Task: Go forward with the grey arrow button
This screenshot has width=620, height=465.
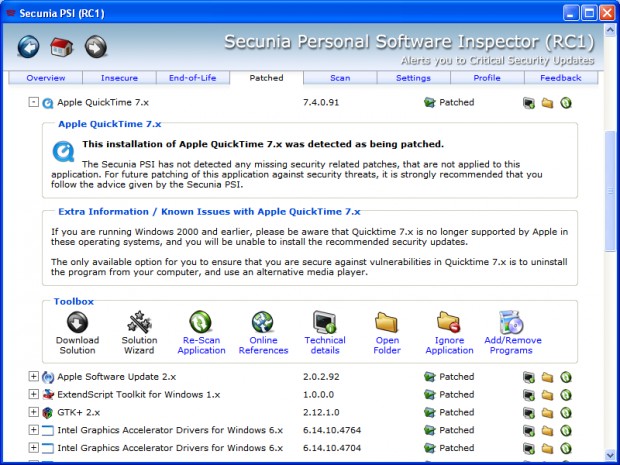Action: tap(96, 47)
